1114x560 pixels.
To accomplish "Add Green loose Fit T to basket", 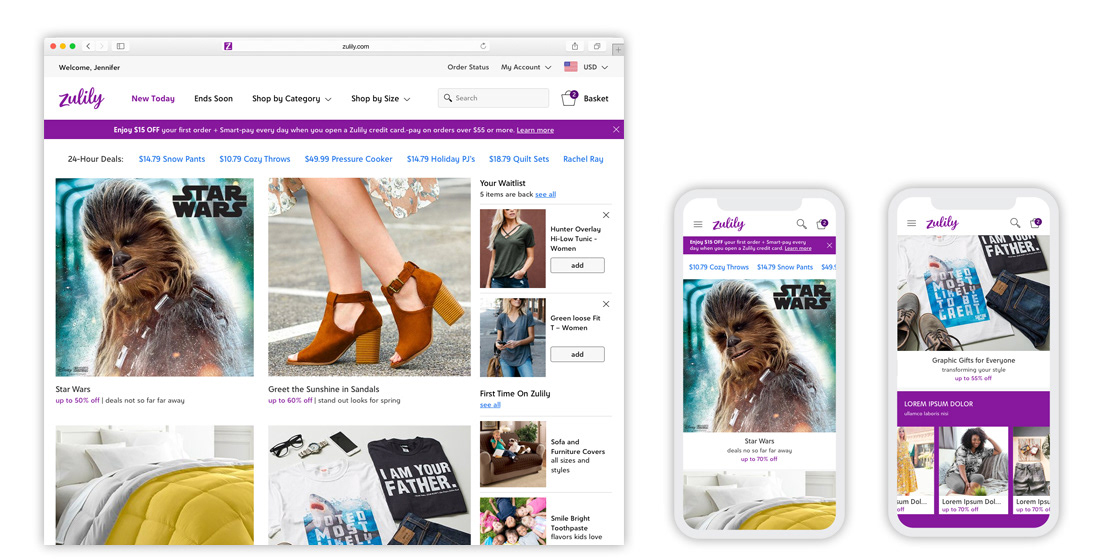I will click(578, 354).
